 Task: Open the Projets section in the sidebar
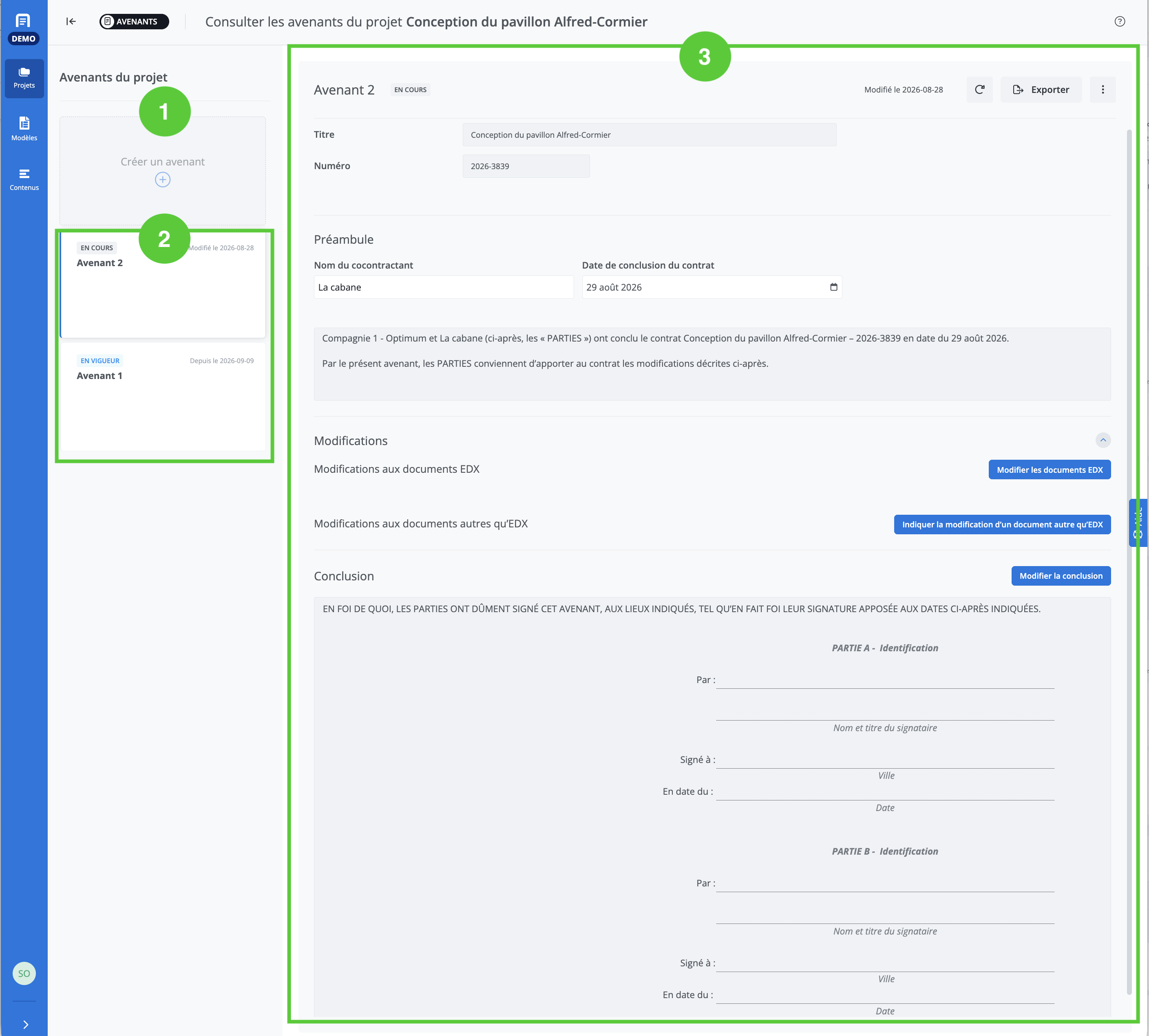point(24,79)
